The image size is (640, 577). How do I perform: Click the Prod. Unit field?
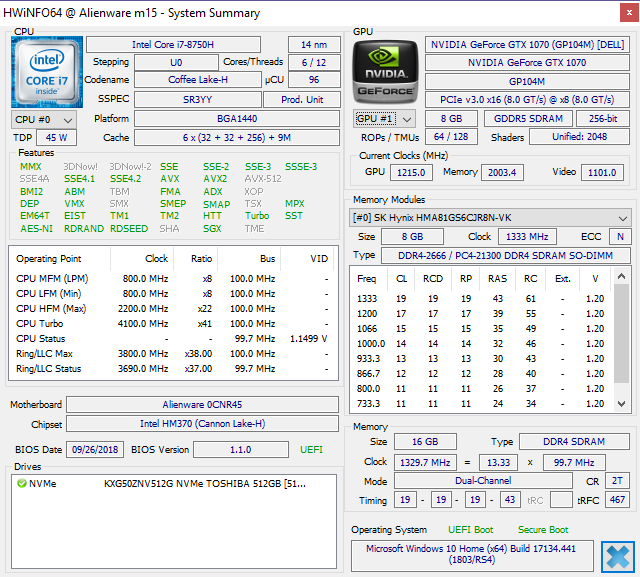[302, 100]
